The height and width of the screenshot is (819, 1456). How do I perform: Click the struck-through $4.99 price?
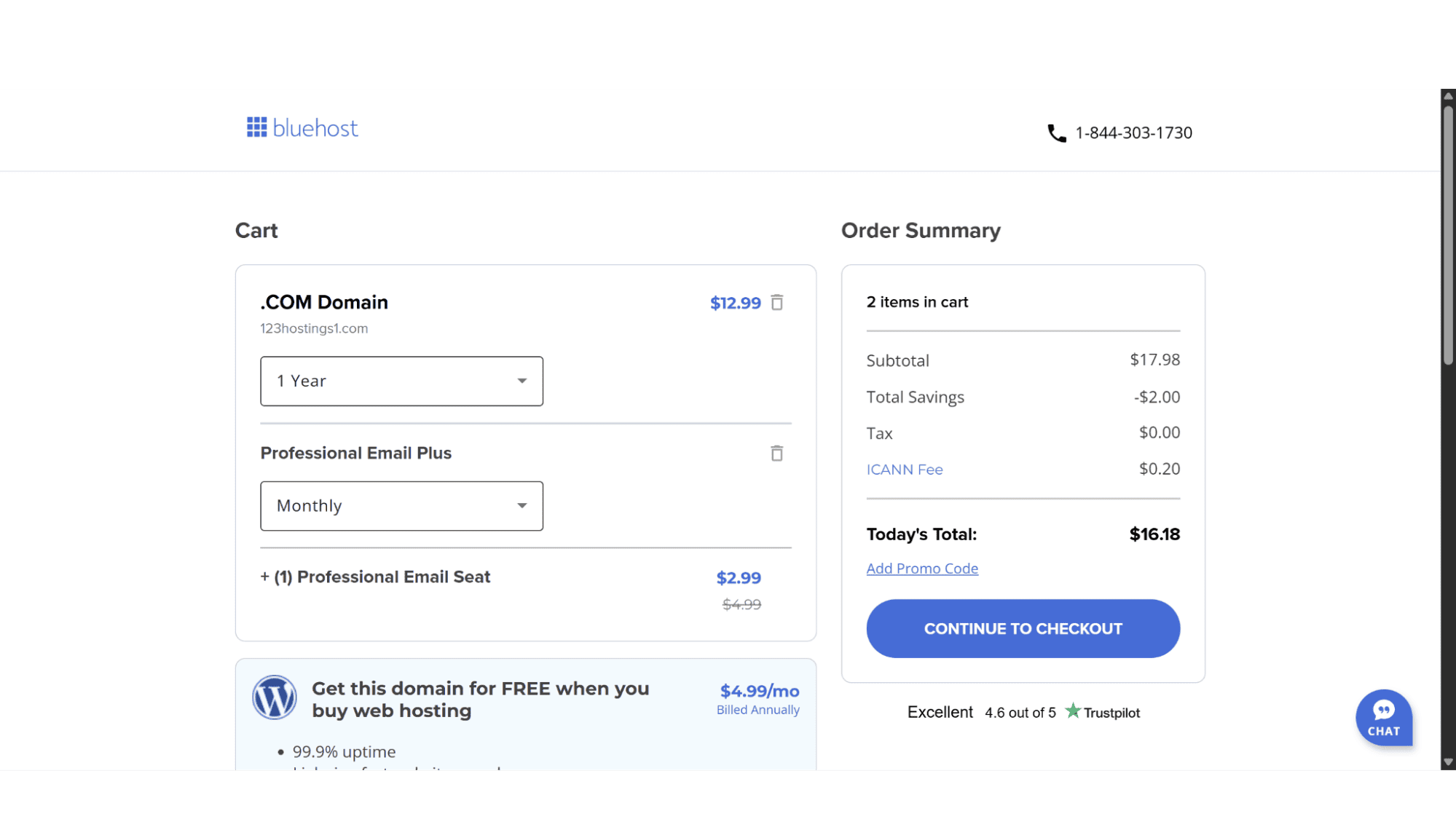(x=741, y=604)
